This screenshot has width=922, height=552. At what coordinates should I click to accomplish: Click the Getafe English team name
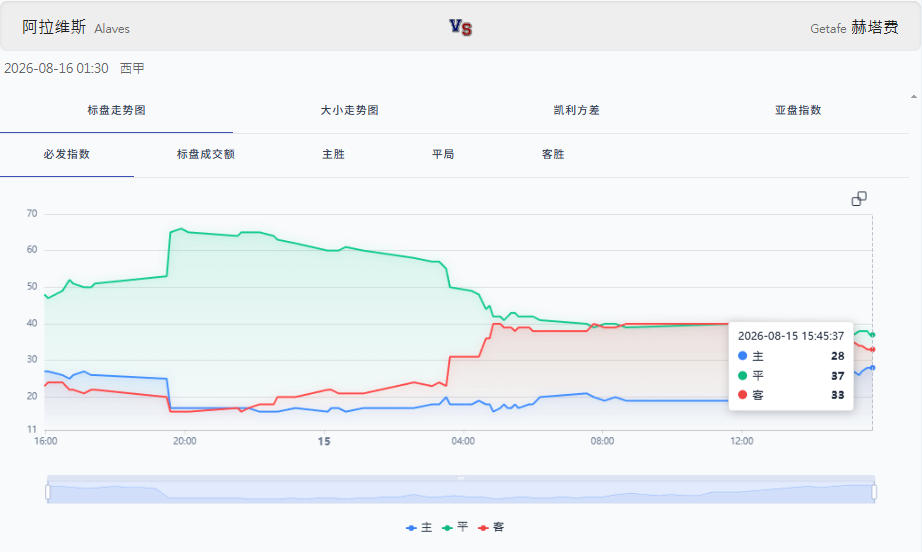(828, 29)
